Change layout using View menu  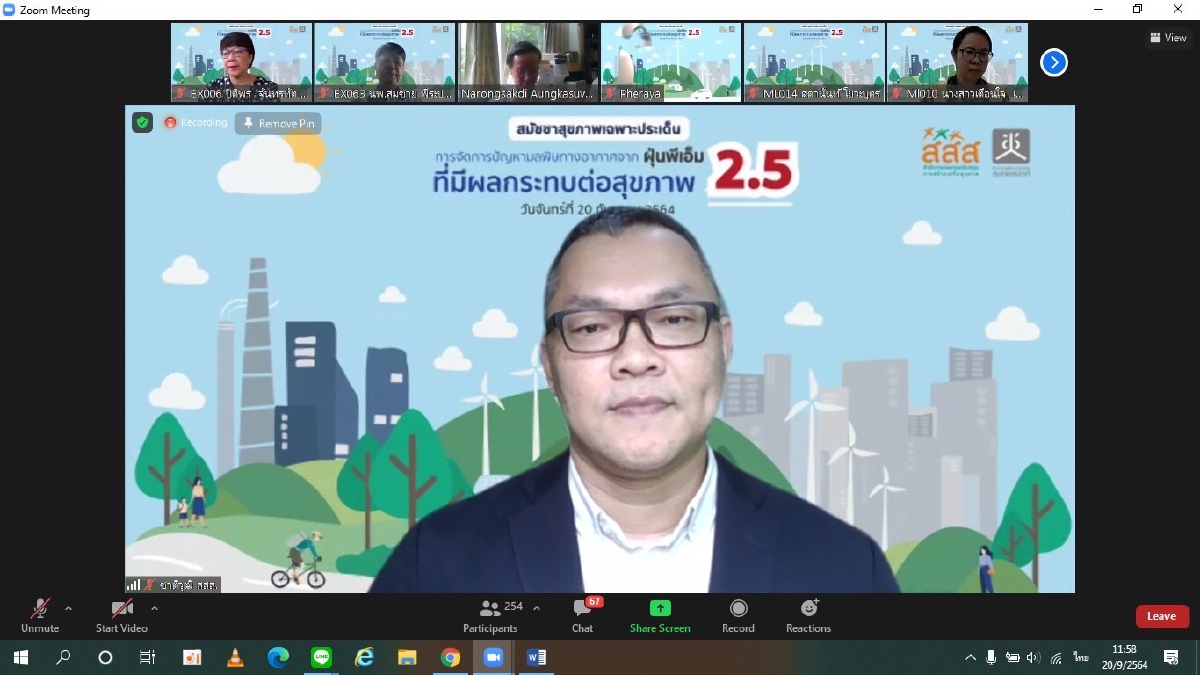coord(1168,38)
